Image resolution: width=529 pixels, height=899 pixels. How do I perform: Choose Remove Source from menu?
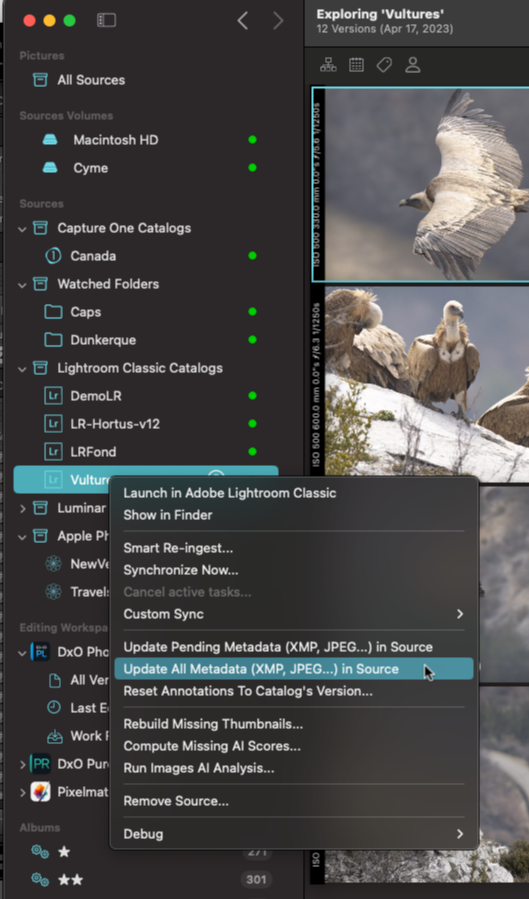[294, 801]
